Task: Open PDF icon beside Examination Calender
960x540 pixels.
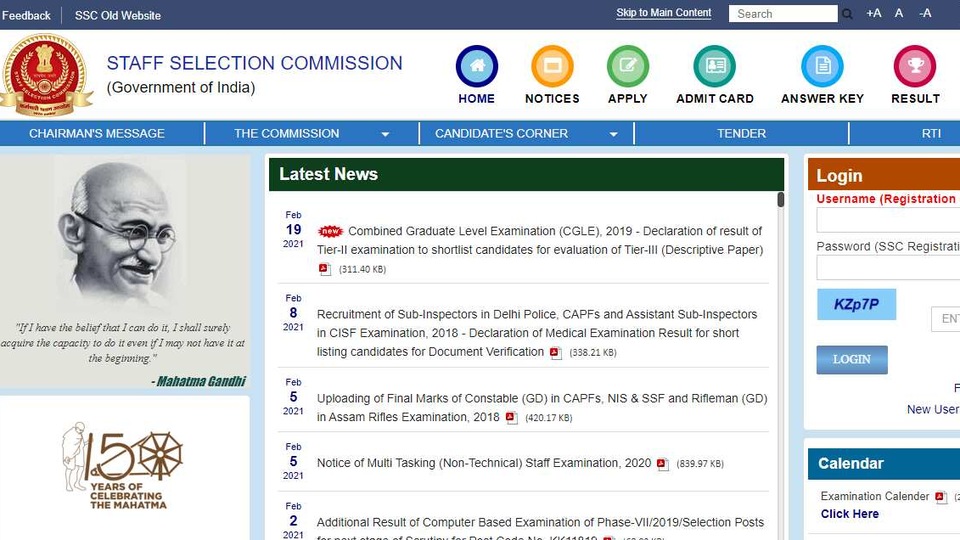Action: [941, 497]
